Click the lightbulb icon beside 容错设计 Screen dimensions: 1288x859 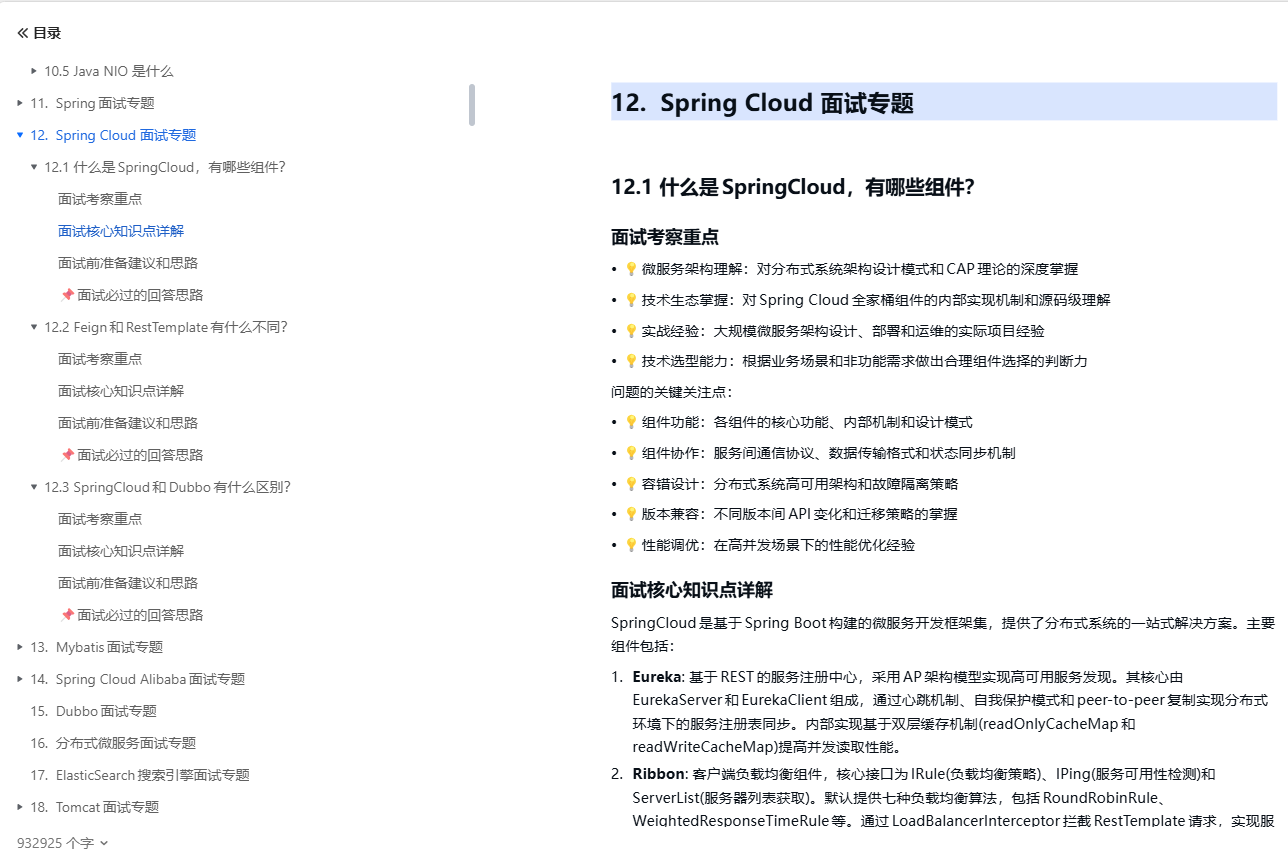coord(631,484)
